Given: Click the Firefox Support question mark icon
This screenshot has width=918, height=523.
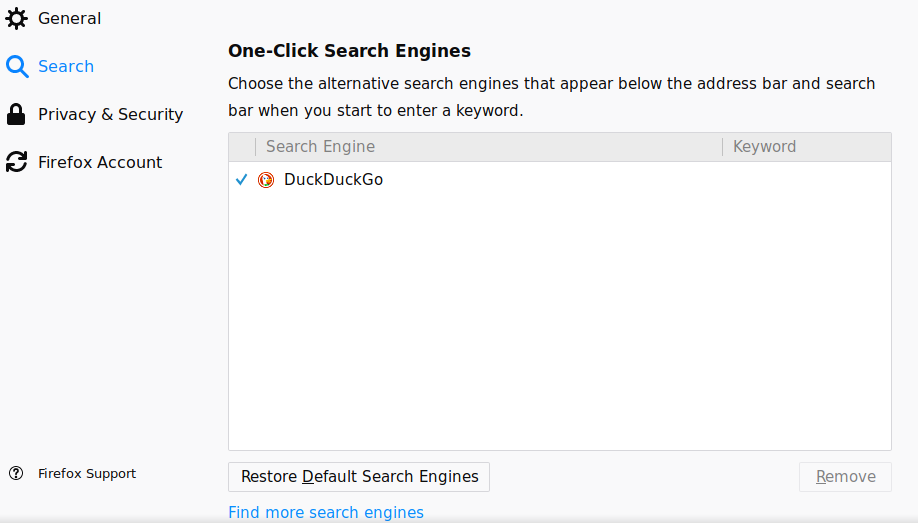Looking at the screenshot, I should point(16,474).
